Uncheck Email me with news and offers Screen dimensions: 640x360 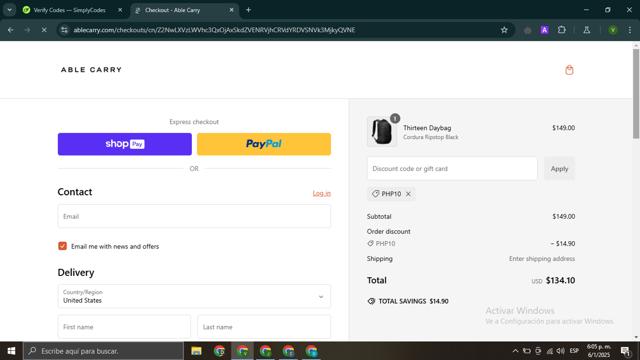tap(62, 246)
